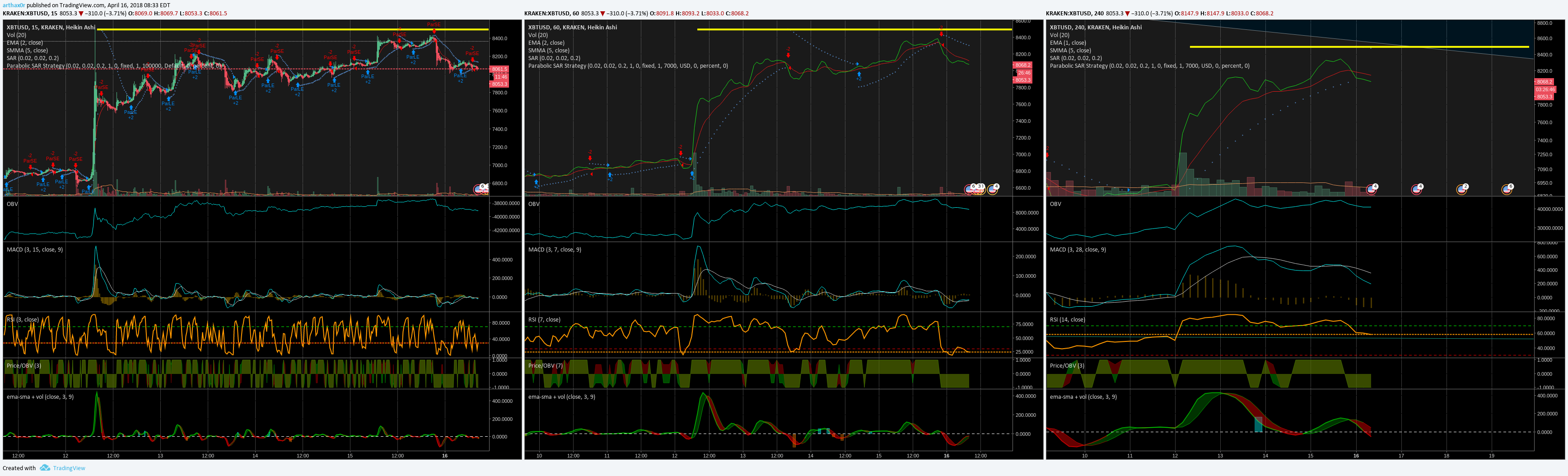Click the OBV pane label in the 240 chart

pyautogui.click(x=1055, y=204)
